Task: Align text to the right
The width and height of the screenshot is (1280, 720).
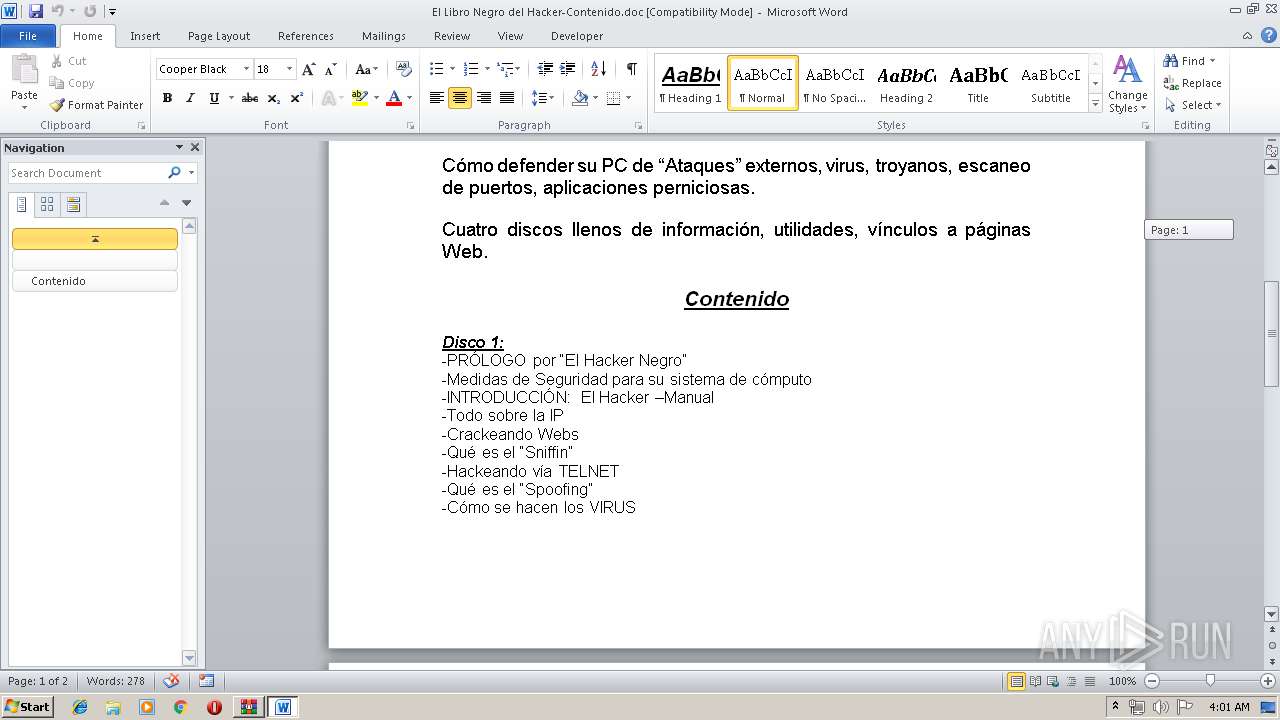Action: click(x=483, y=98)
